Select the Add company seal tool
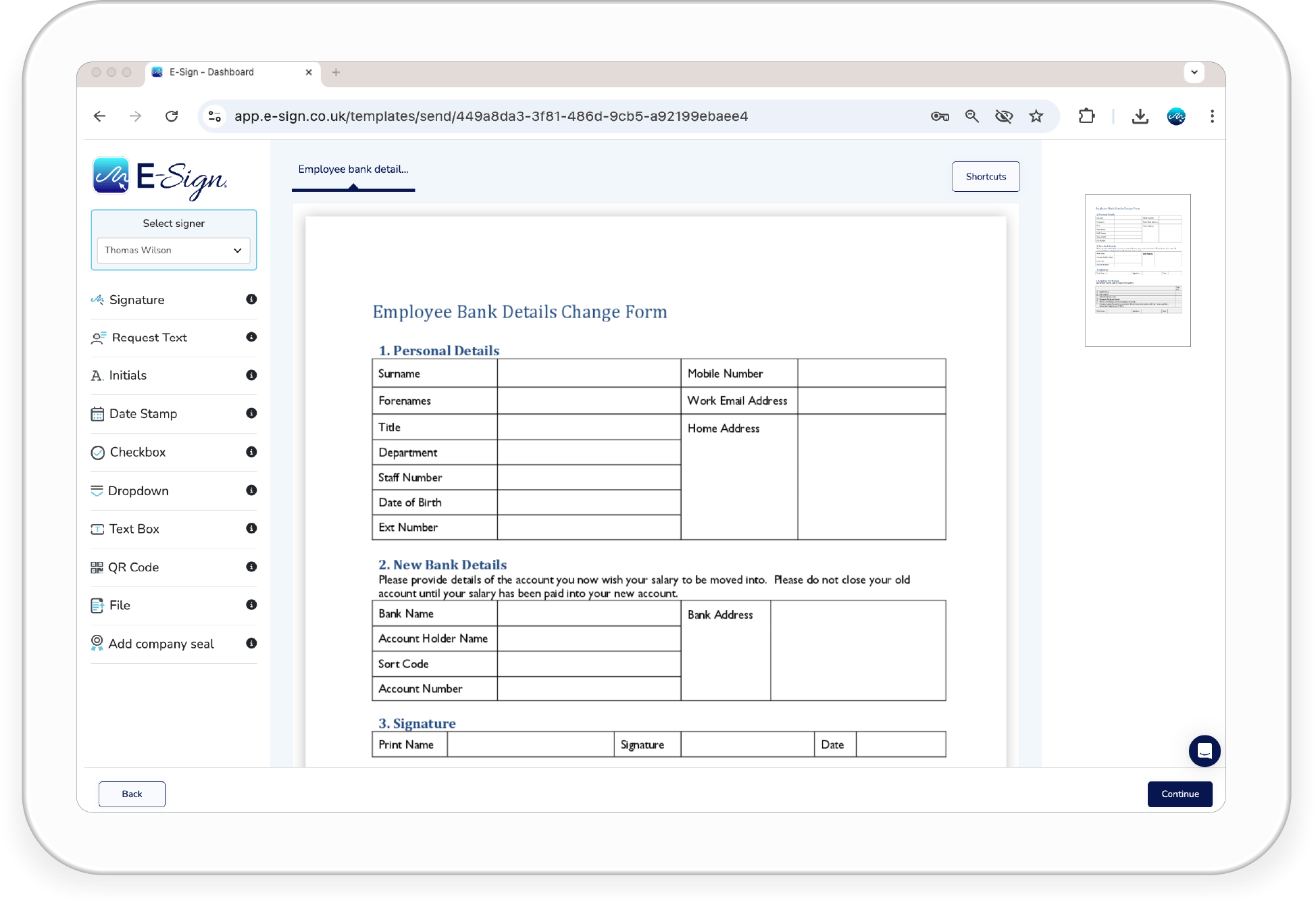The image size is (1316, 905). point(174,644)
